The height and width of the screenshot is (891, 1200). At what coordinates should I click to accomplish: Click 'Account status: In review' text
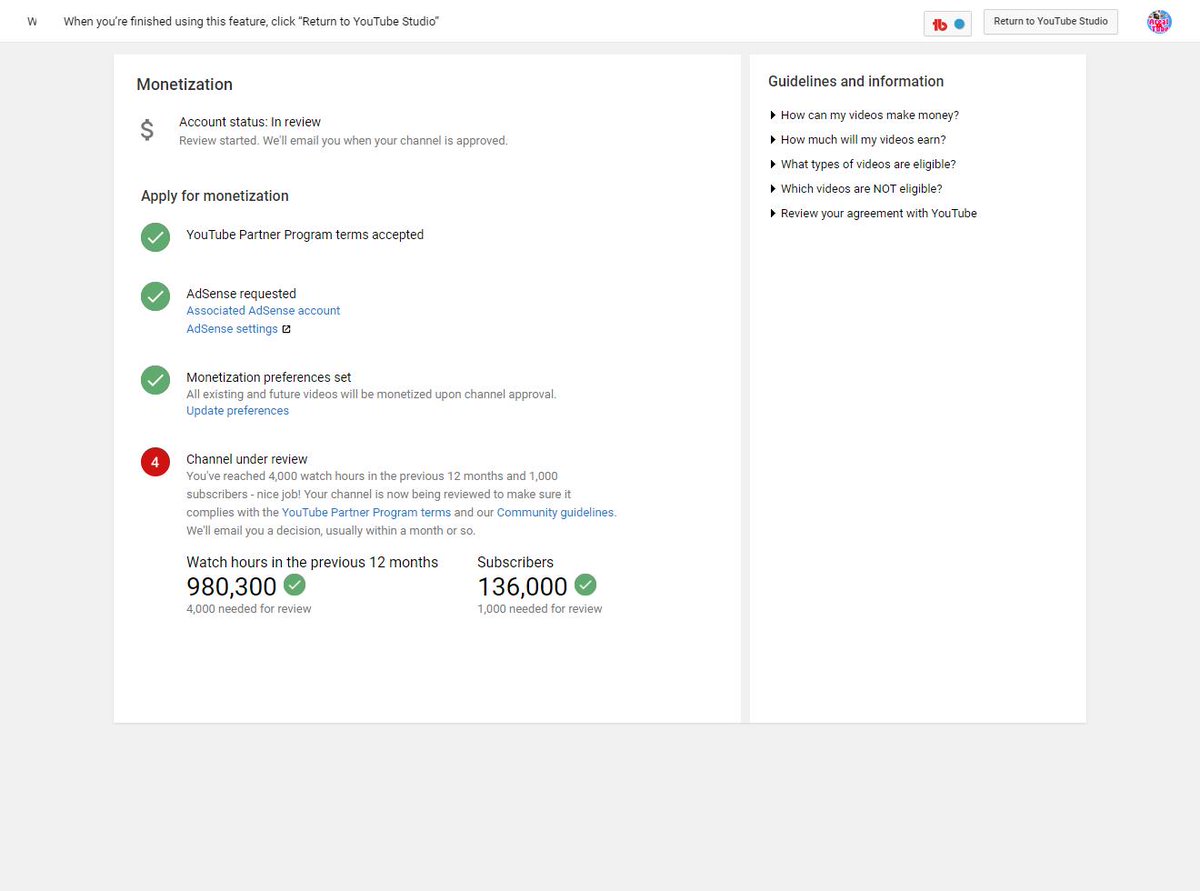[x=250, y=122]
